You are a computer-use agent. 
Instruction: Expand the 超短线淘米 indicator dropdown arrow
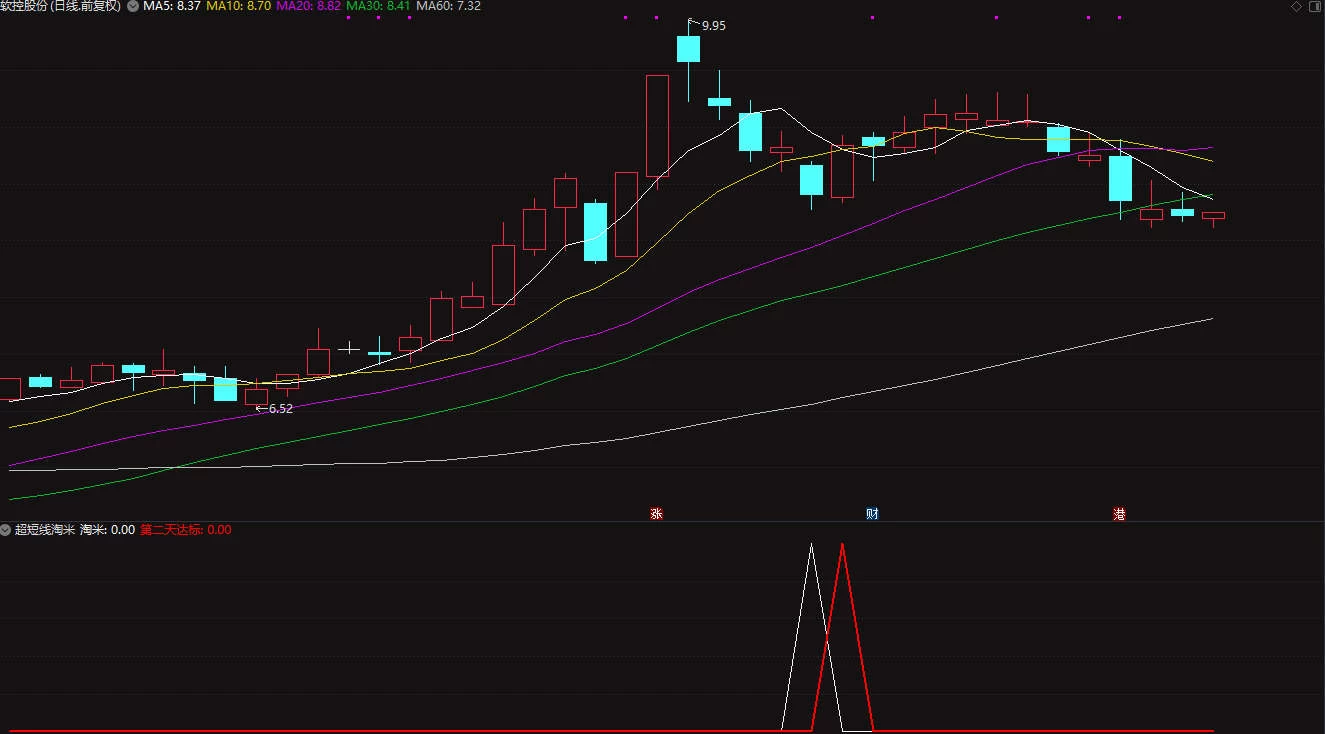[x=6, y=530]
